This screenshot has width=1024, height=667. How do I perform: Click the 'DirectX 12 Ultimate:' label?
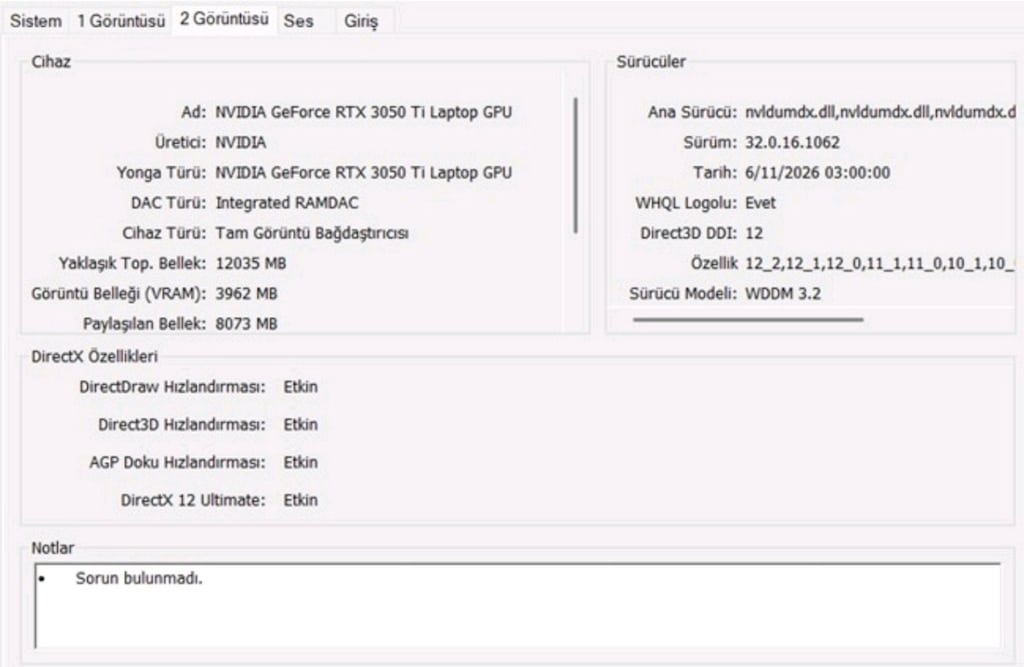pyautogui.click(x=193, y=500)
